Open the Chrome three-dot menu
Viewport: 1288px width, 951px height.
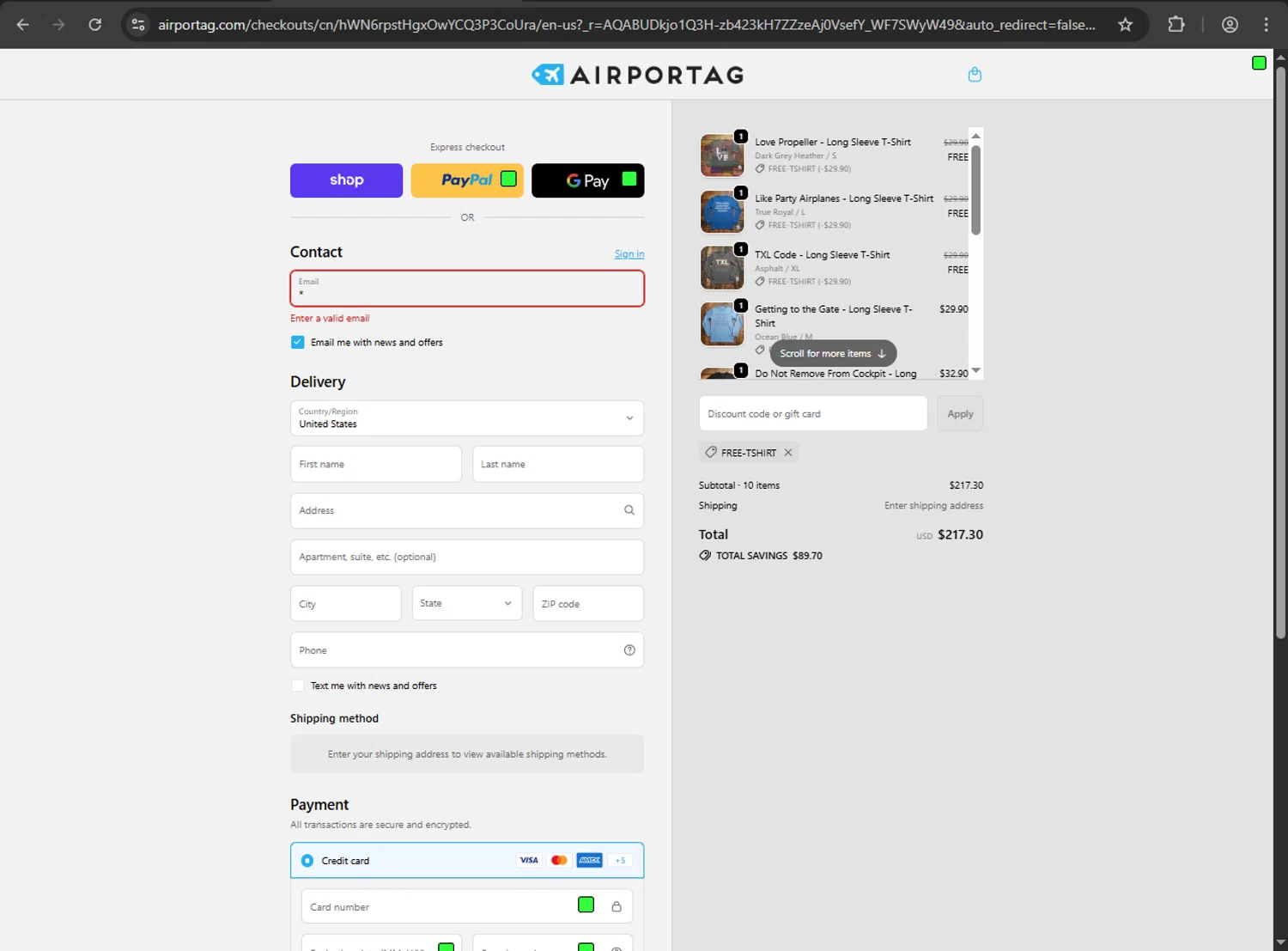1266,25
